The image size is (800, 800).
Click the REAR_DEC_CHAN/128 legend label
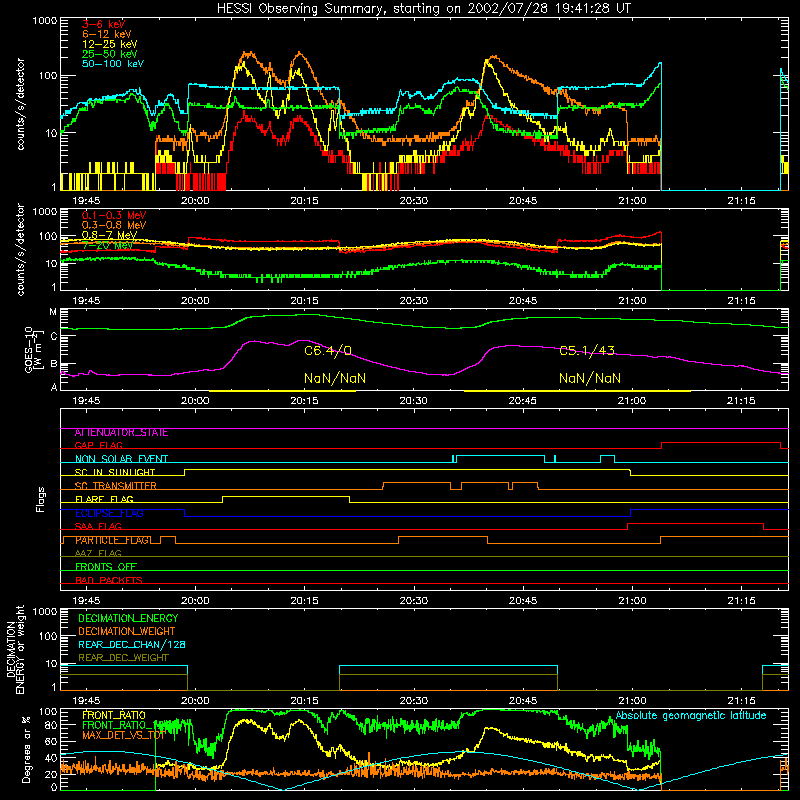pos(132,645)
